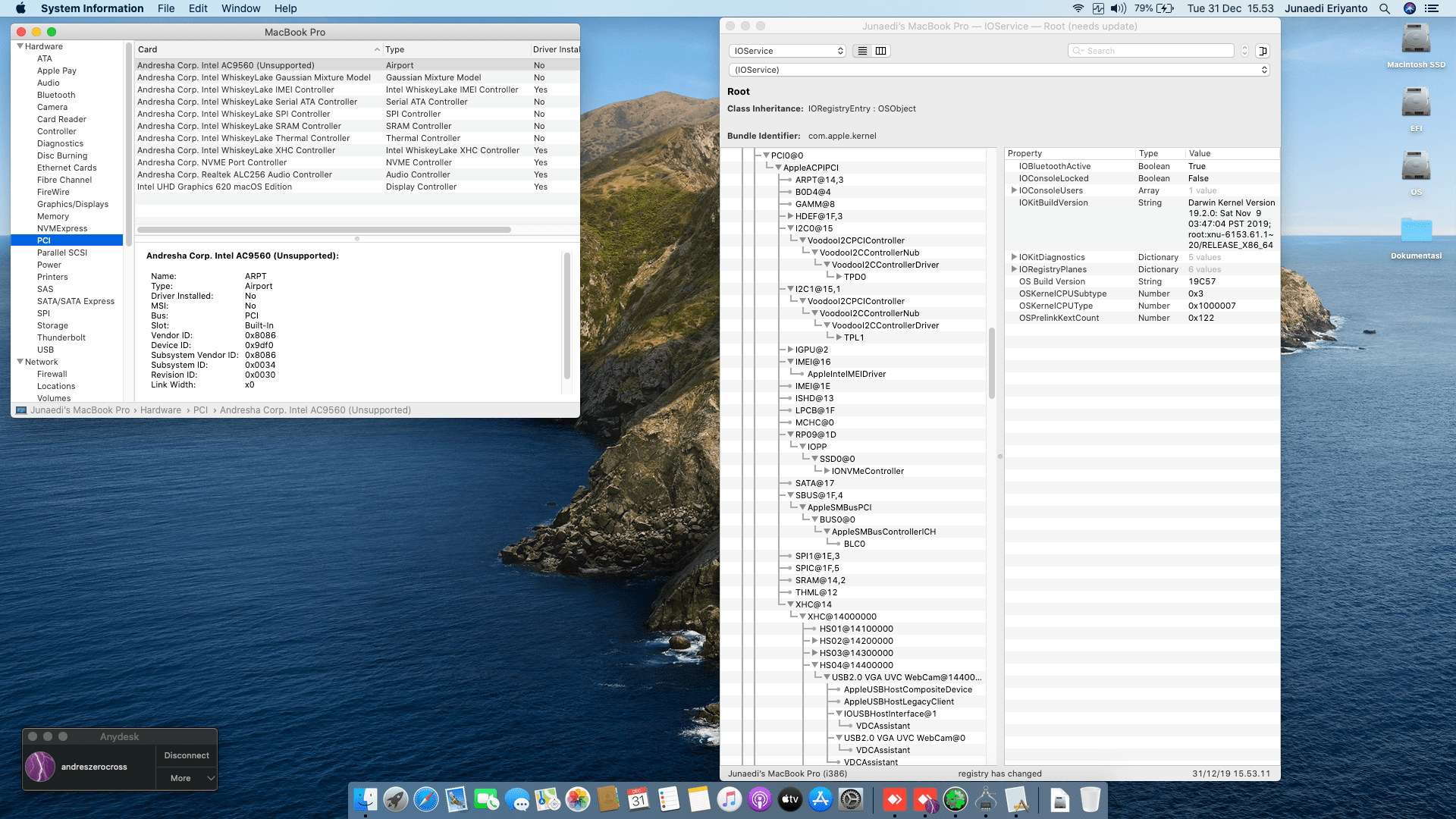
Task: Open Safari from the Dock
Action: click(425, 799)
